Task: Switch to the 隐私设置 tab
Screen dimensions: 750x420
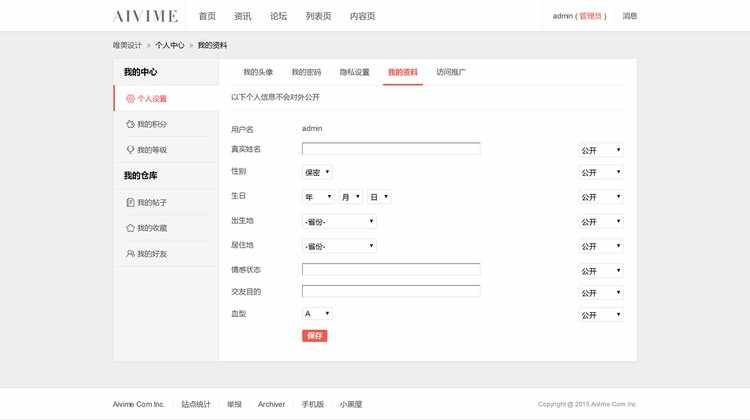Action: pos(354,72)
